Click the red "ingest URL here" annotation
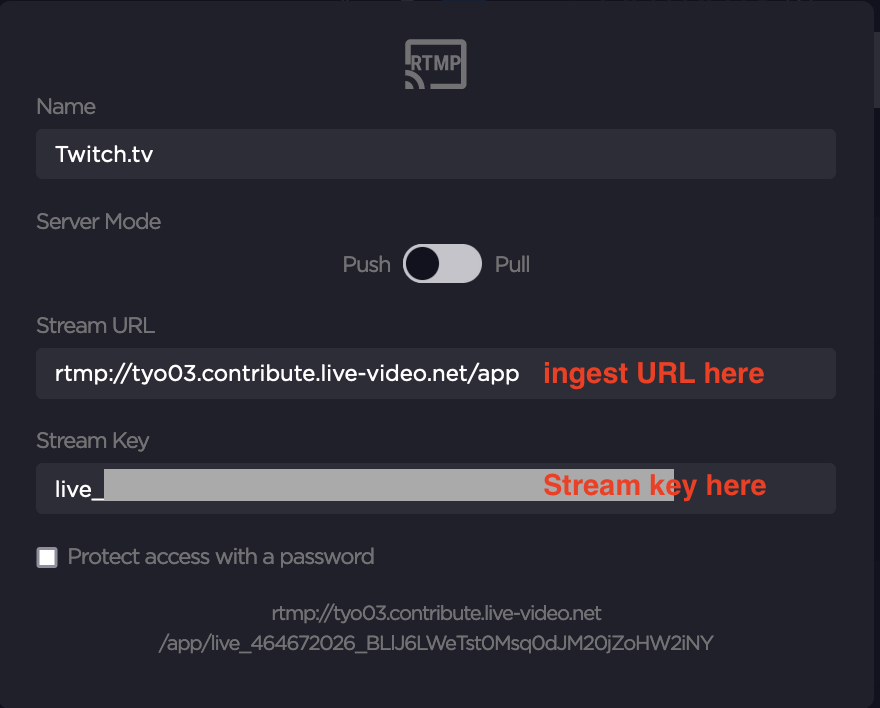This screenshot has width=880, height=708. 653,374
